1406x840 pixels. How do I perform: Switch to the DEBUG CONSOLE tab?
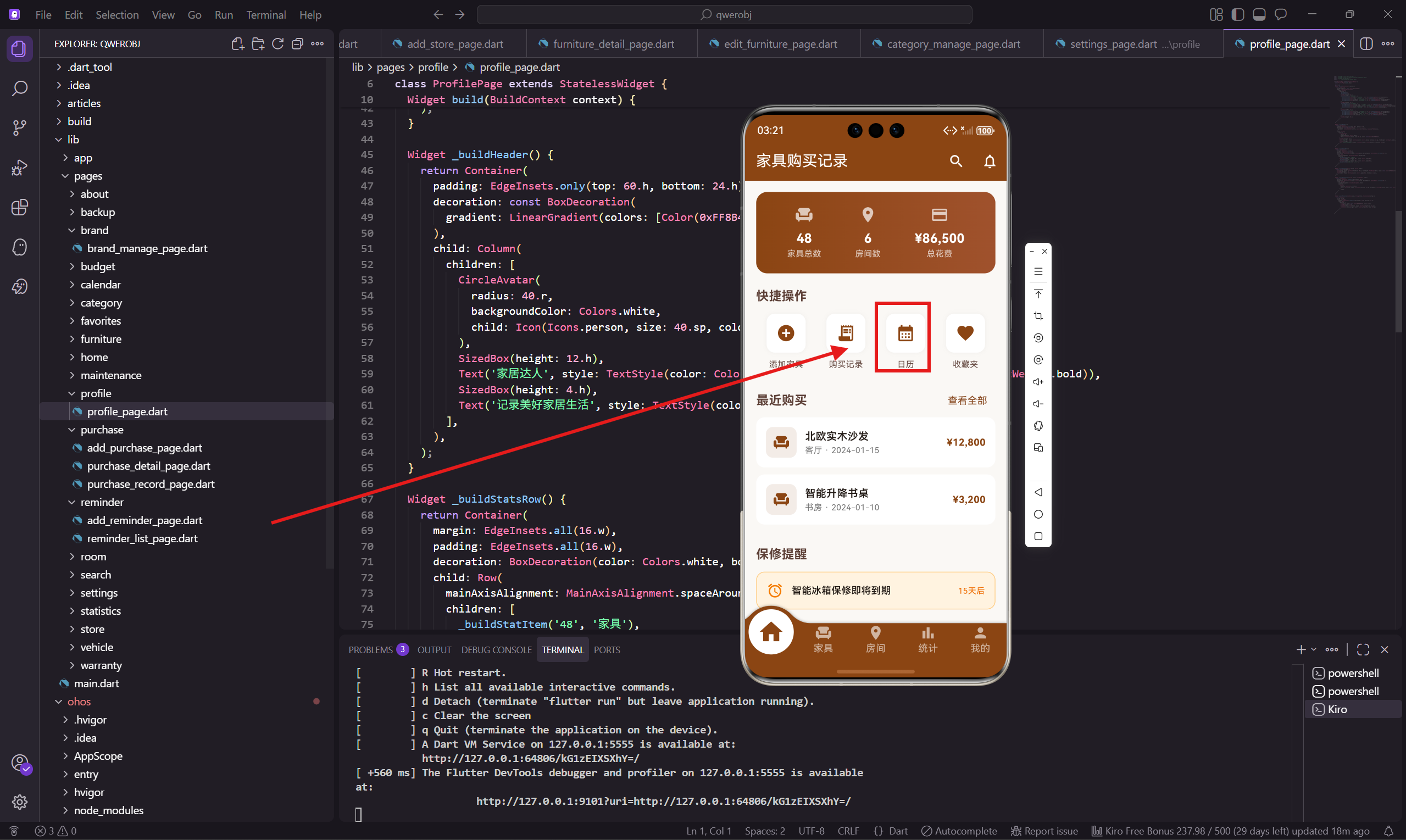tap(496, 650)
